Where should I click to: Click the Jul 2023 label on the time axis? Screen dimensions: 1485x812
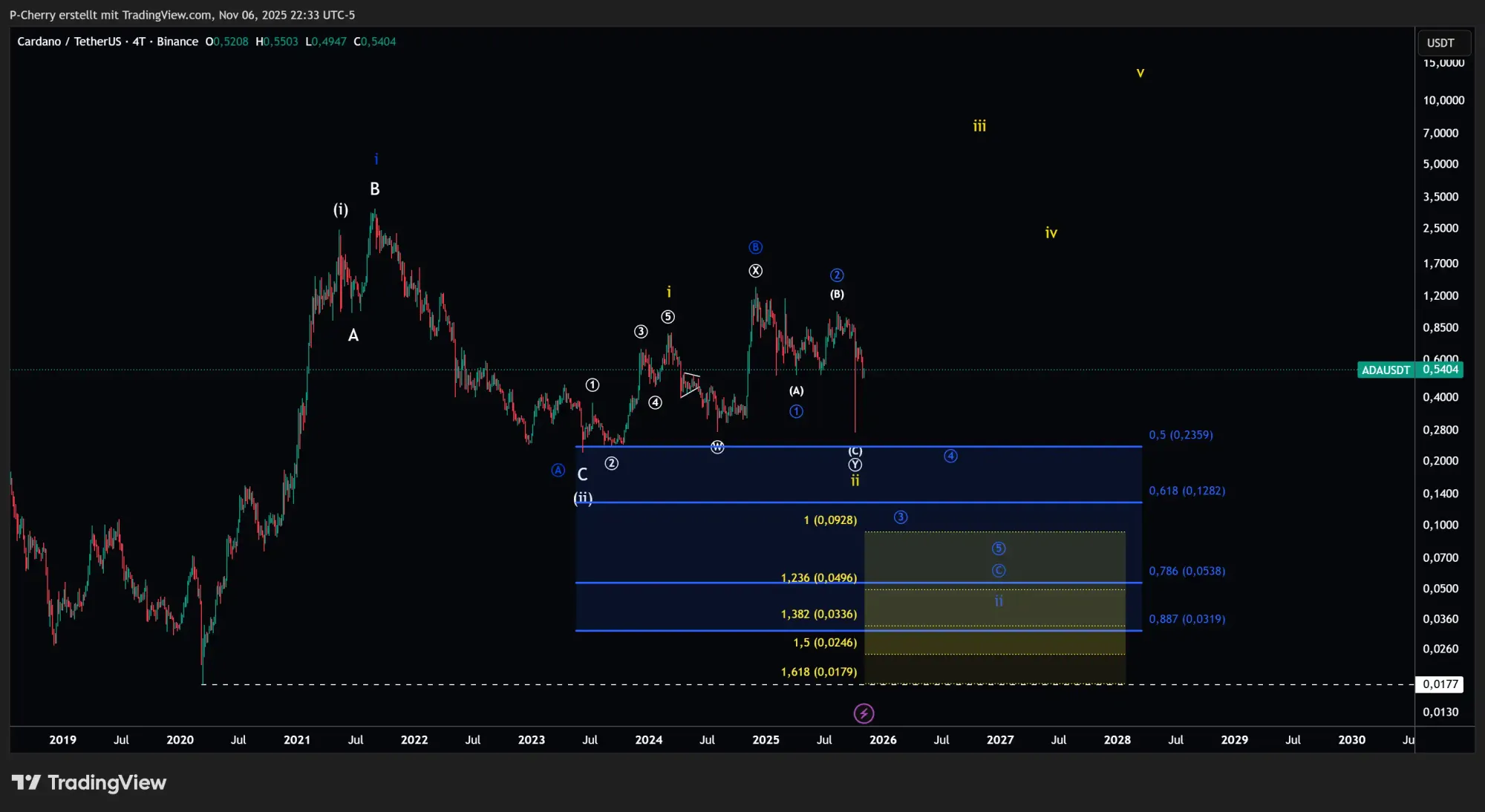pos(590,740)
